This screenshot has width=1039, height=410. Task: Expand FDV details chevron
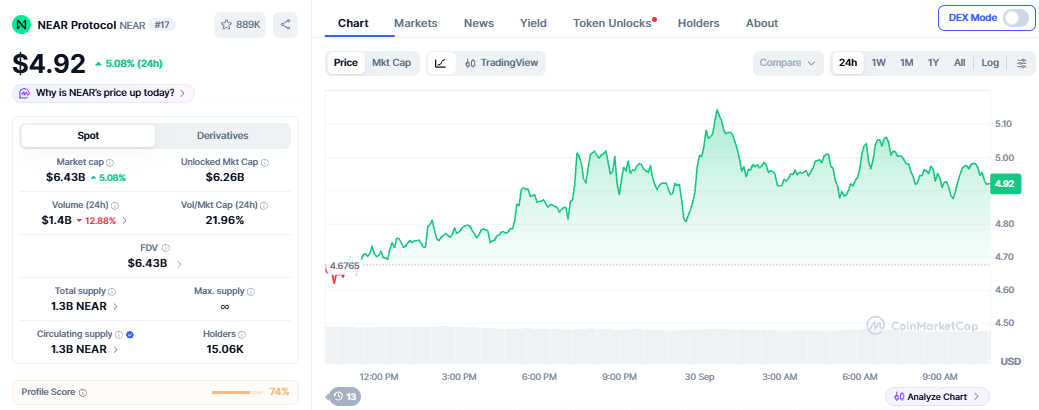(179, 264)
